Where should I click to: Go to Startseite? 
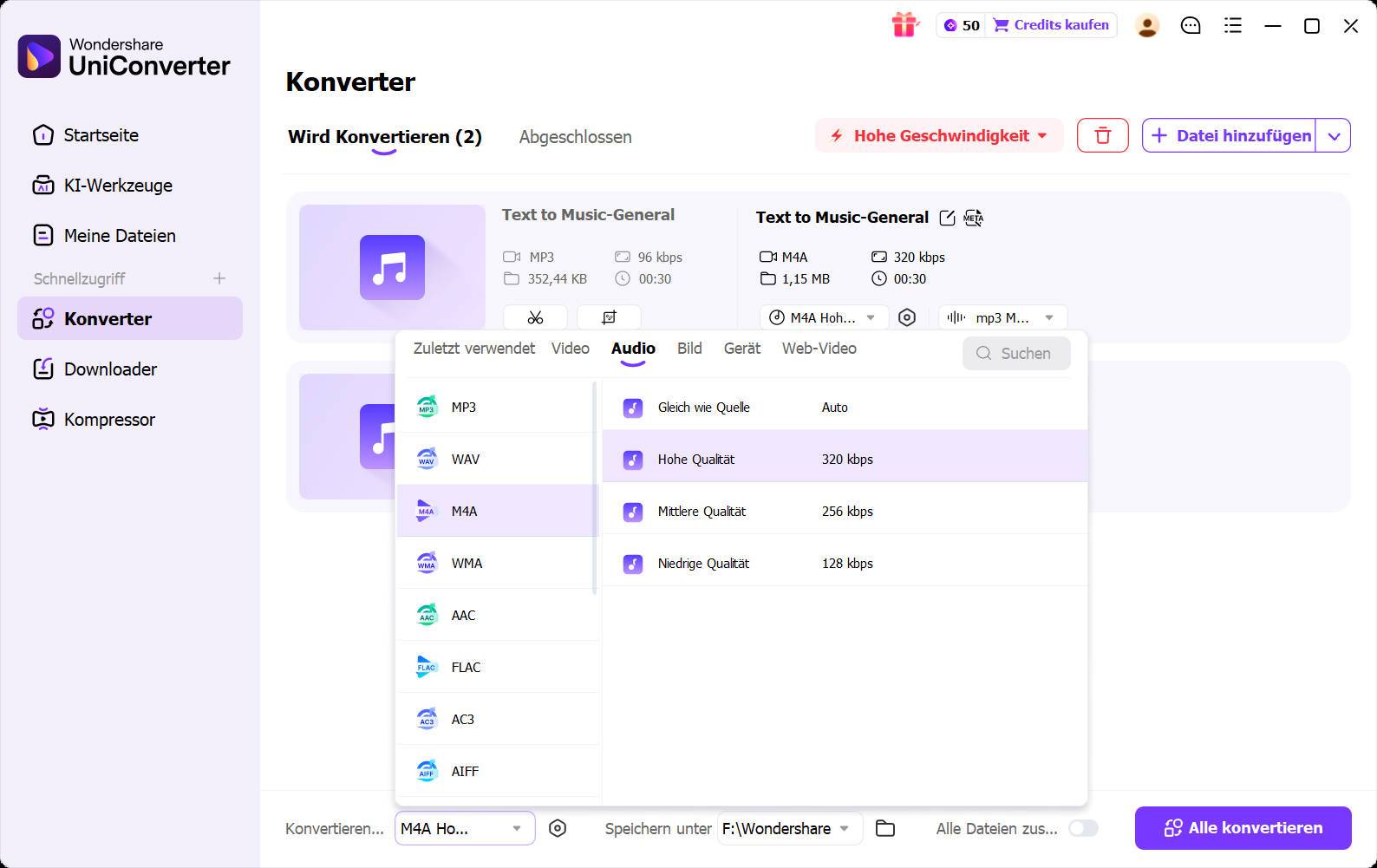click(x=130, y=135)
